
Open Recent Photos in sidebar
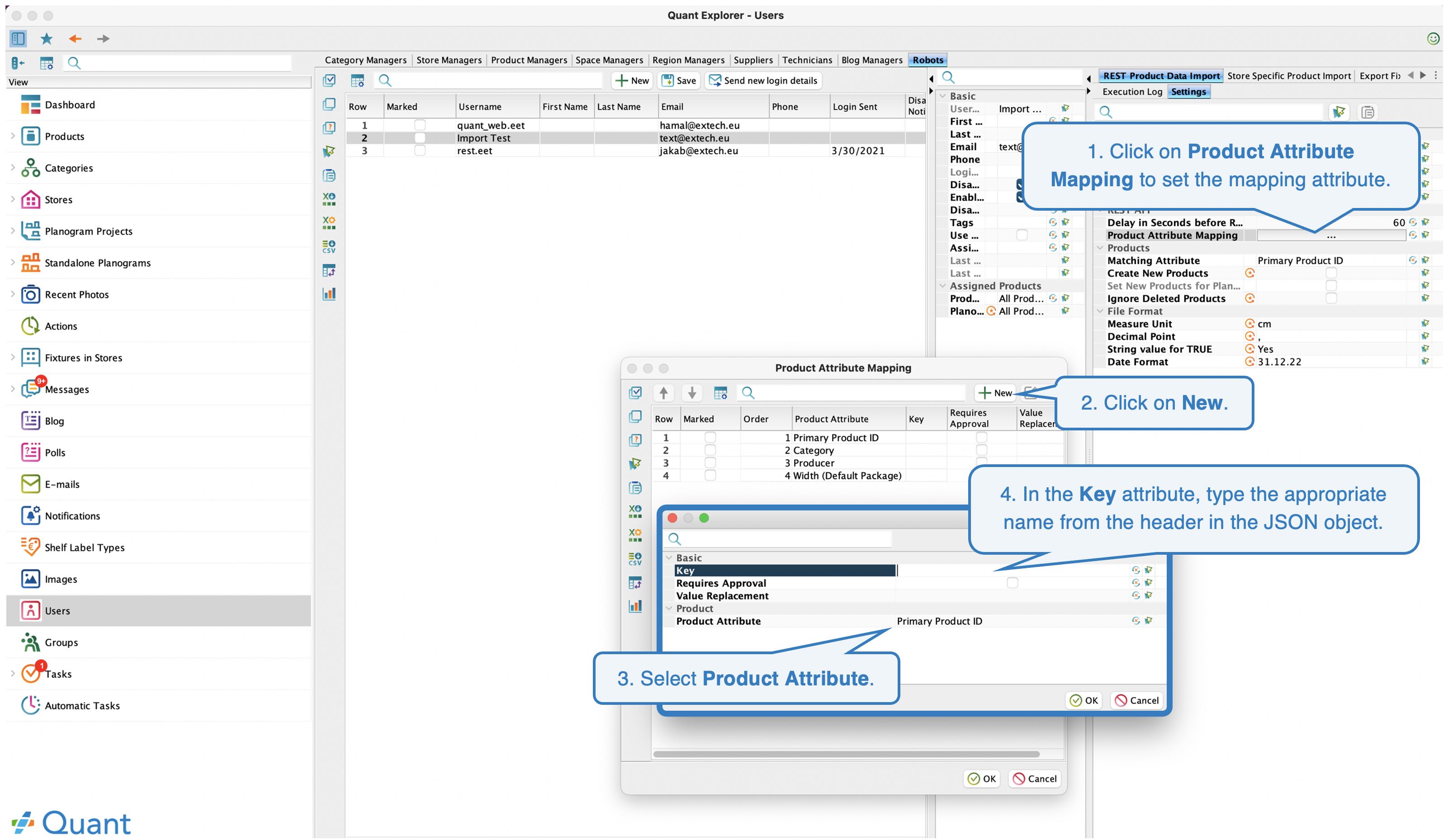point(76,294)
